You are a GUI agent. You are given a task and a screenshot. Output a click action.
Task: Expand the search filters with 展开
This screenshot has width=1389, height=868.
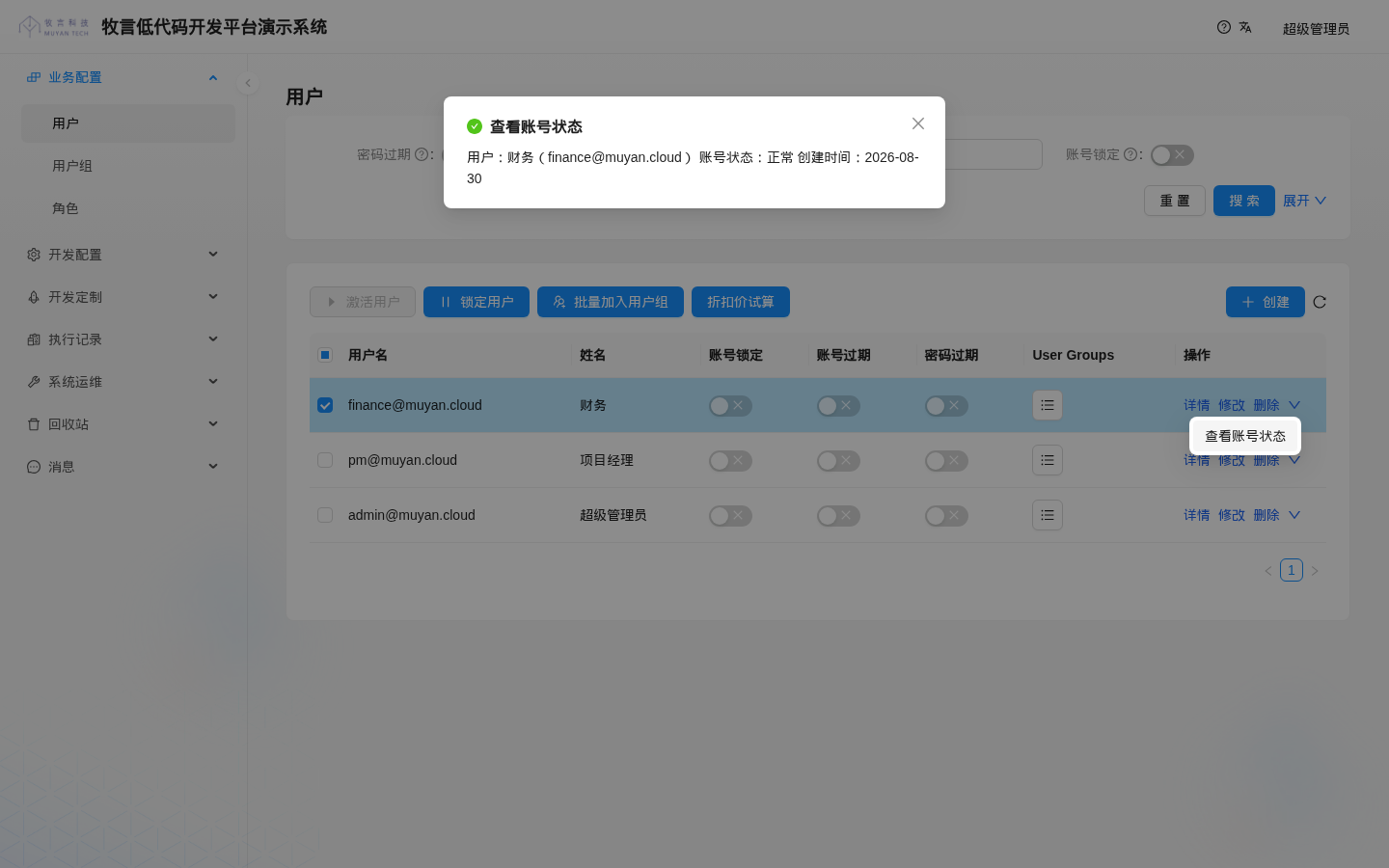1304,201
